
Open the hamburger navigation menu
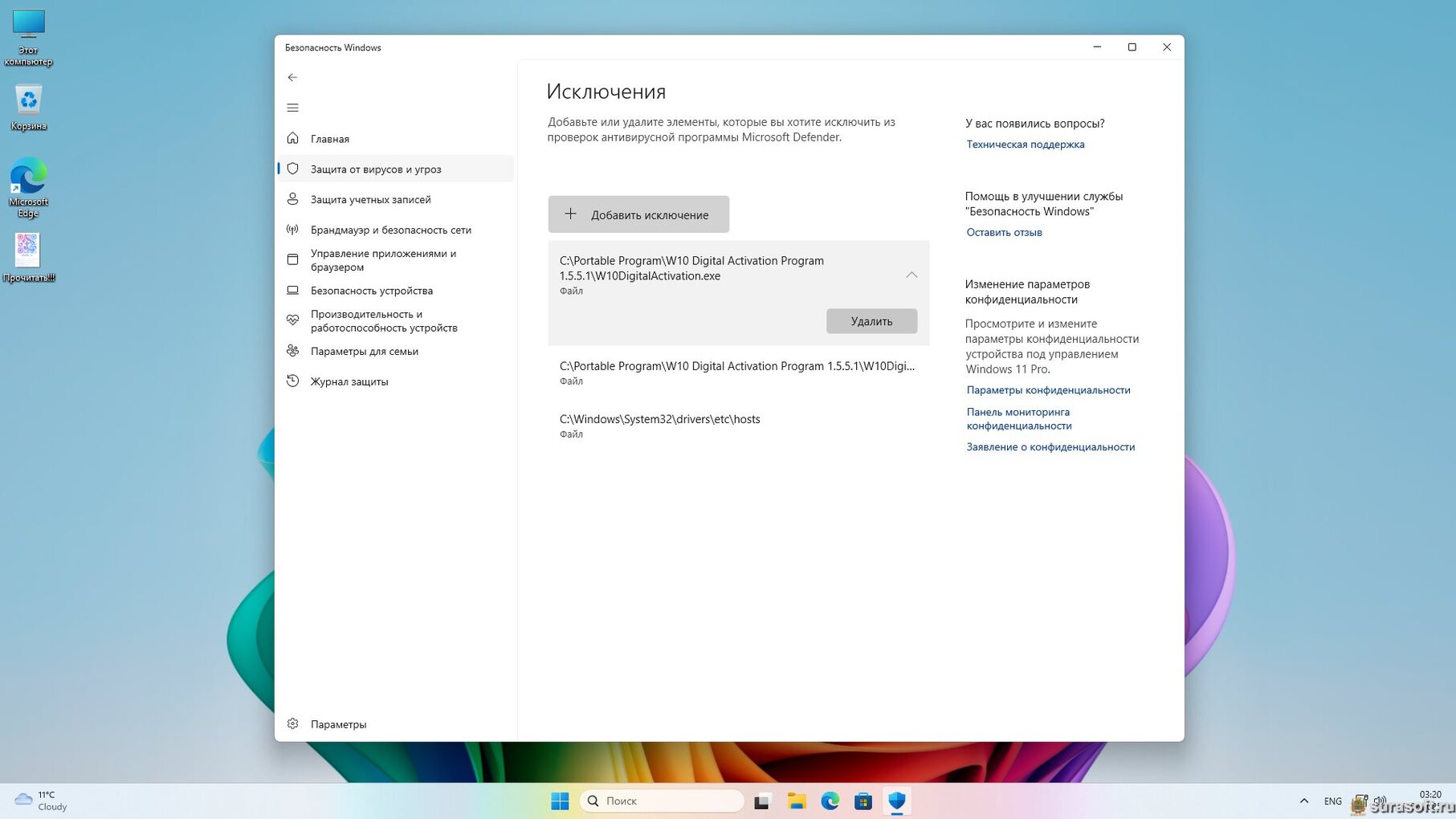[292, 108]
